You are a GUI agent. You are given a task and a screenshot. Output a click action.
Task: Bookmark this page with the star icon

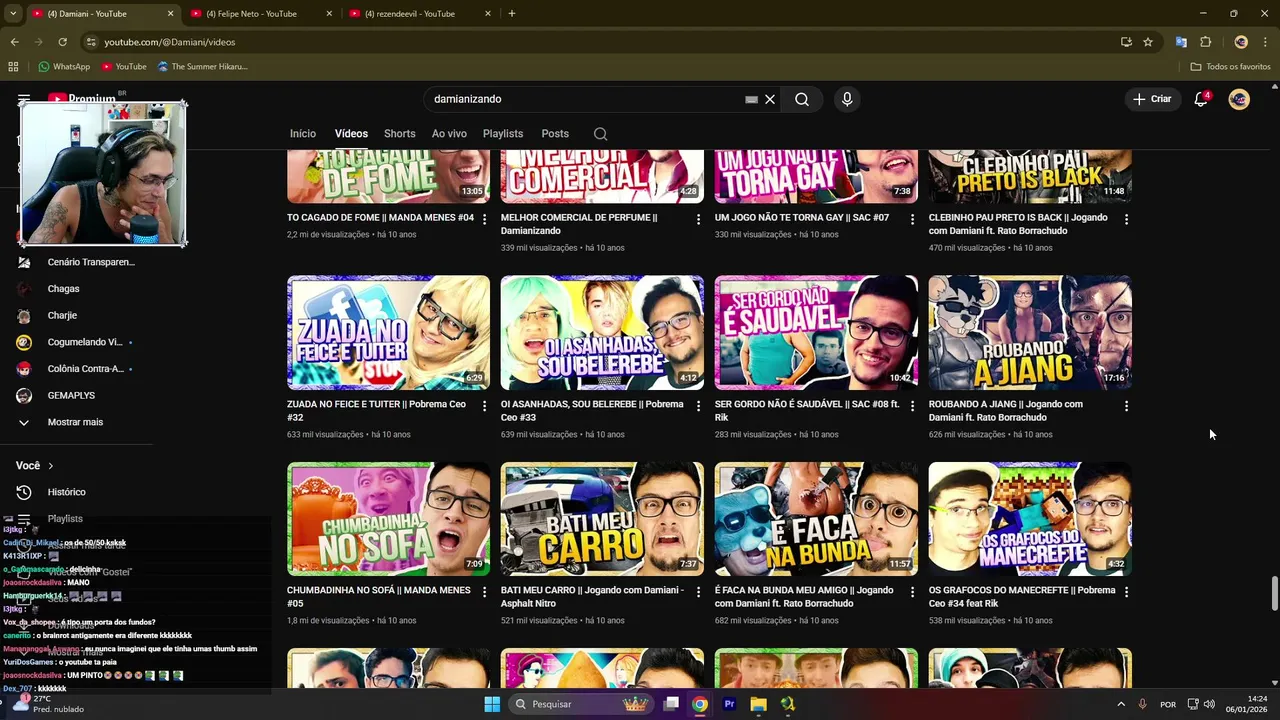click(1148, 42)
